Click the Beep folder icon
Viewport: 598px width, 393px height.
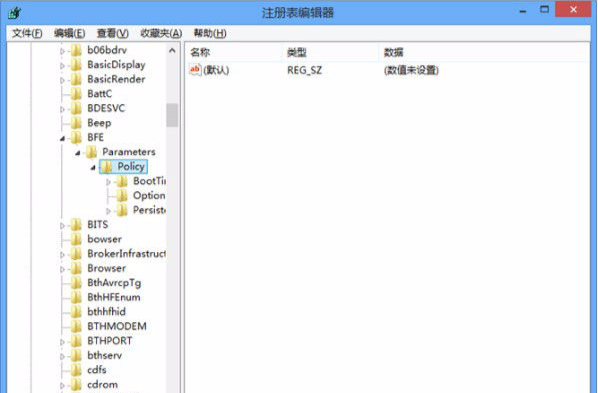pos(76,123)
